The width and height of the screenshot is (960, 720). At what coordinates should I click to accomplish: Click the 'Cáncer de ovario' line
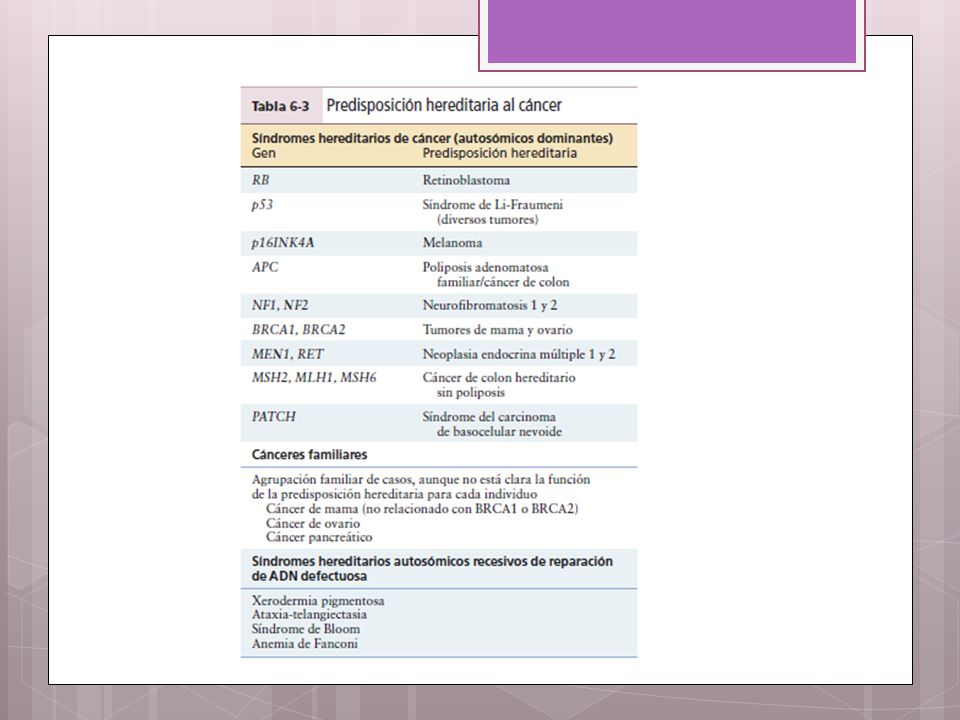313,523
